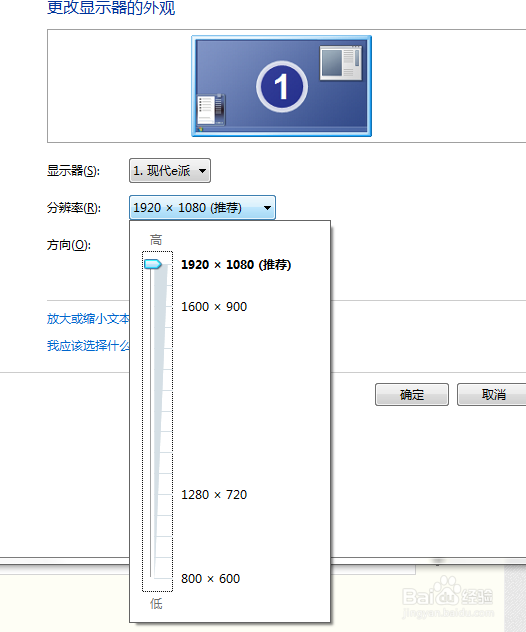The height and width of the screenshot is (632, 526).
Task: Open the 我应该选择什么 help link
Action: 88,345
